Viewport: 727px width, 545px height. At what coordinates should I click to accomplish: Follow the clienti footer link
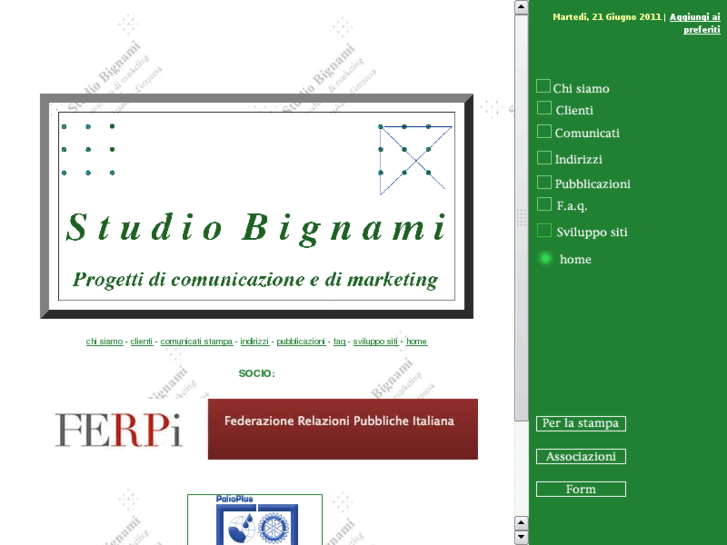click(141, 341)
